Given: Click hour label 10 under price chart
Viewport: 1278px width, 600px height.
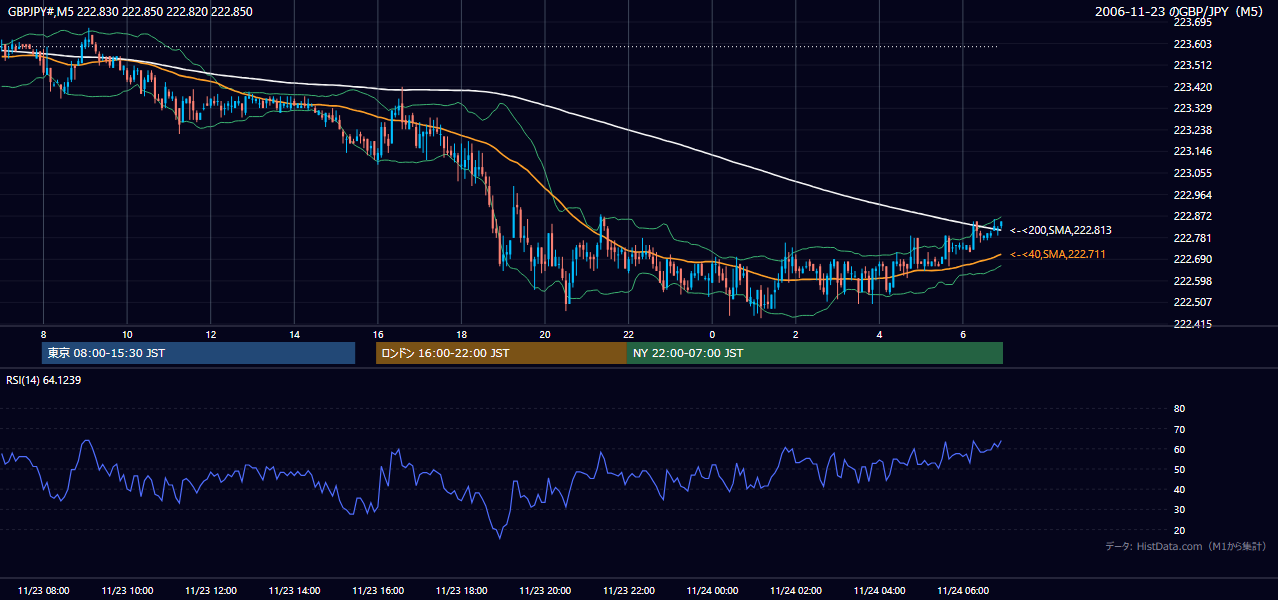Looking at the screenshot, I should [x=127, y=334].
